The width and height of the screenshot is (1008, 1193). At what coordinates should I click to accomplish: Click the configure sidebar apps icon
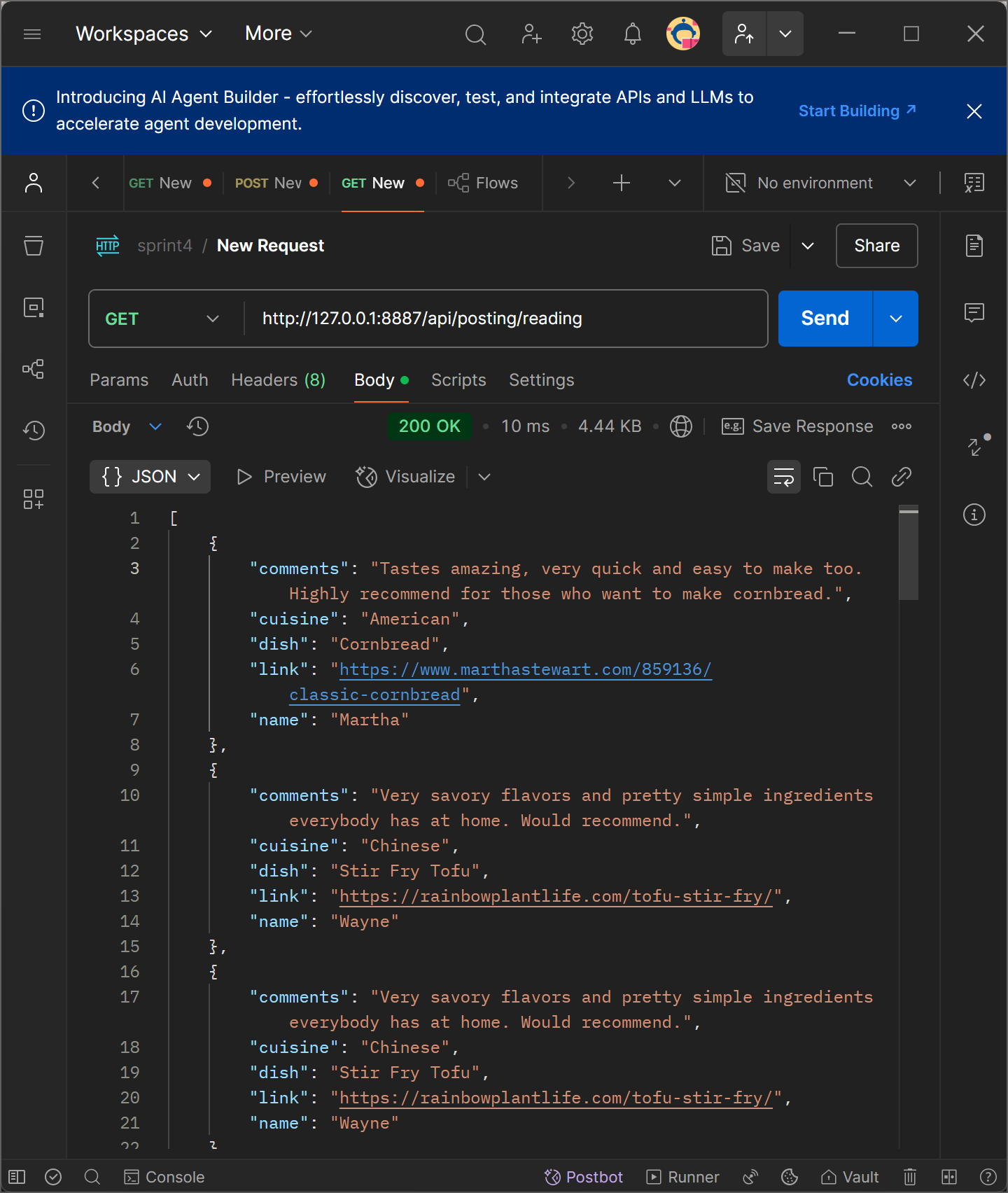pyautogui.click(x=34, y=498)
